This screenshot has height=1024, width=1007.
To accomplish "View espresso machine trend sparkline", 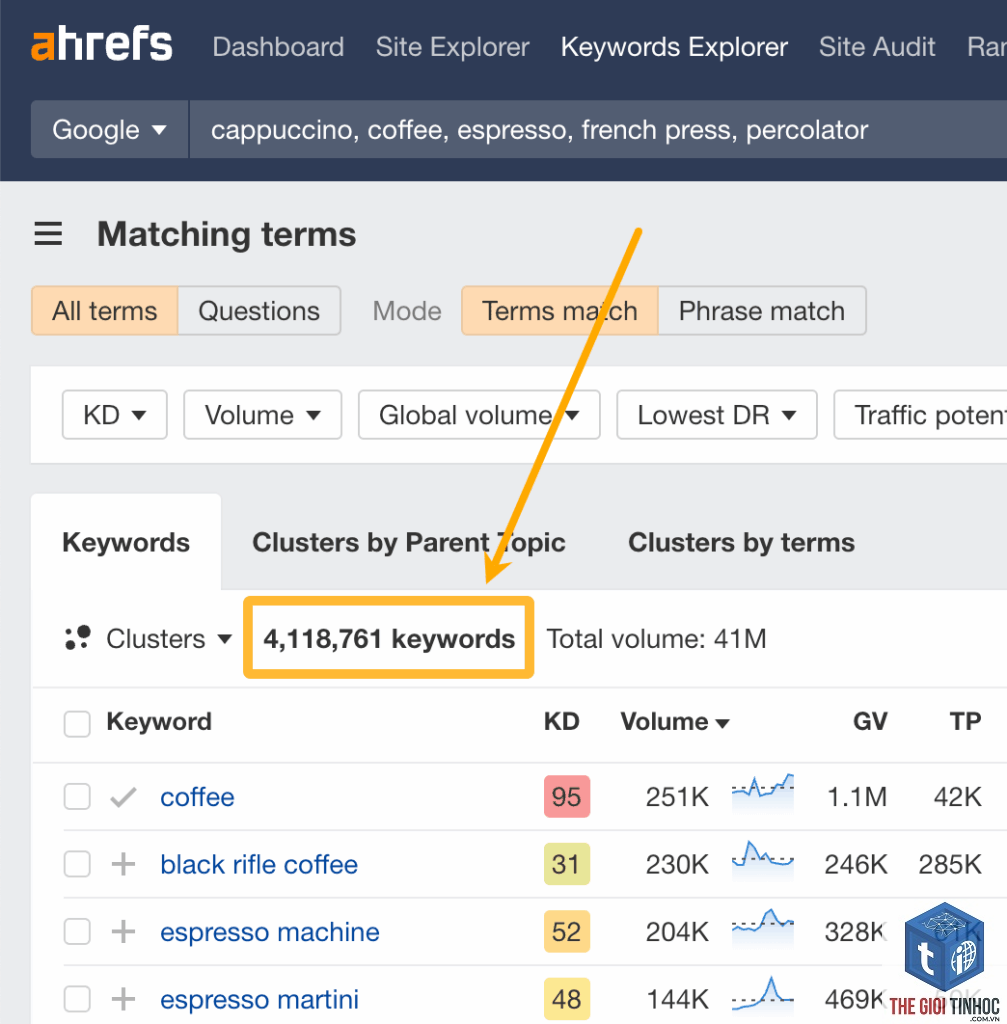I will [763, 927].
